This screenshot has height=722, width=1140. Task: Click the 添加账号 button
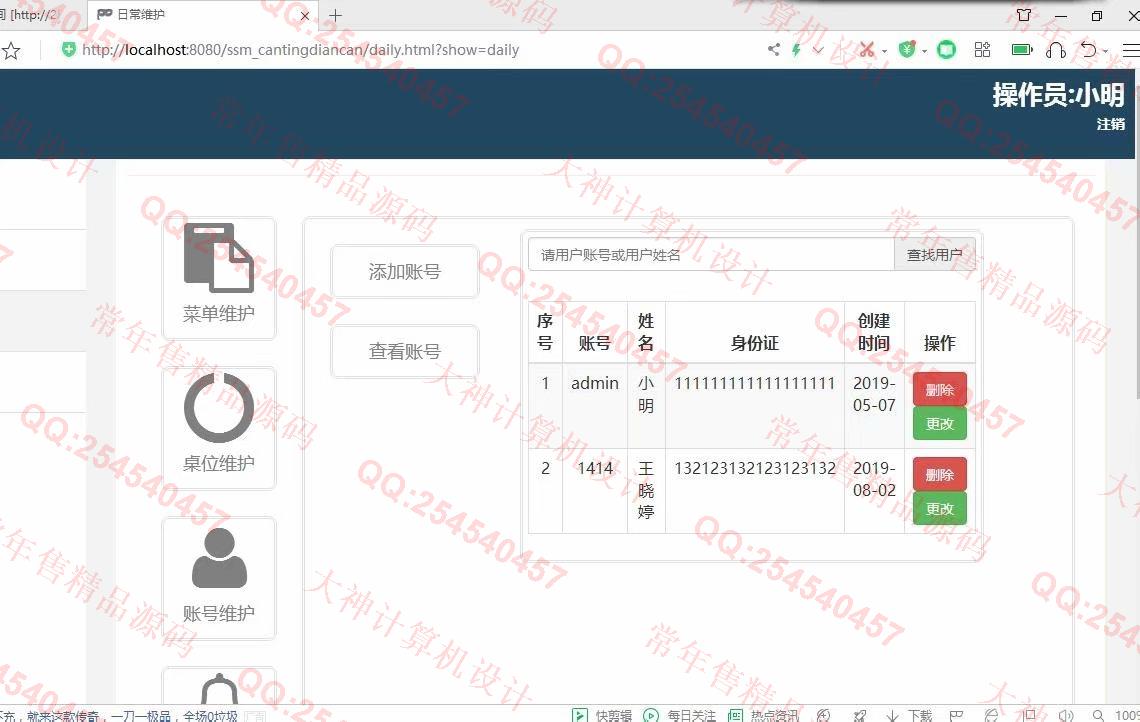(405, 272)
